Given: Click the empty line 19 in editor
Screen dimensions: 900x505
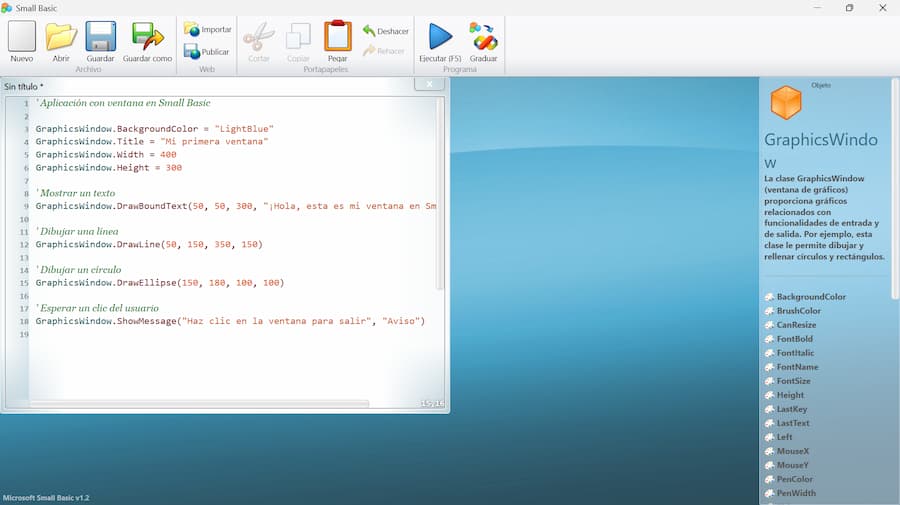Looking at the screenshot, I should click(230, 334).
